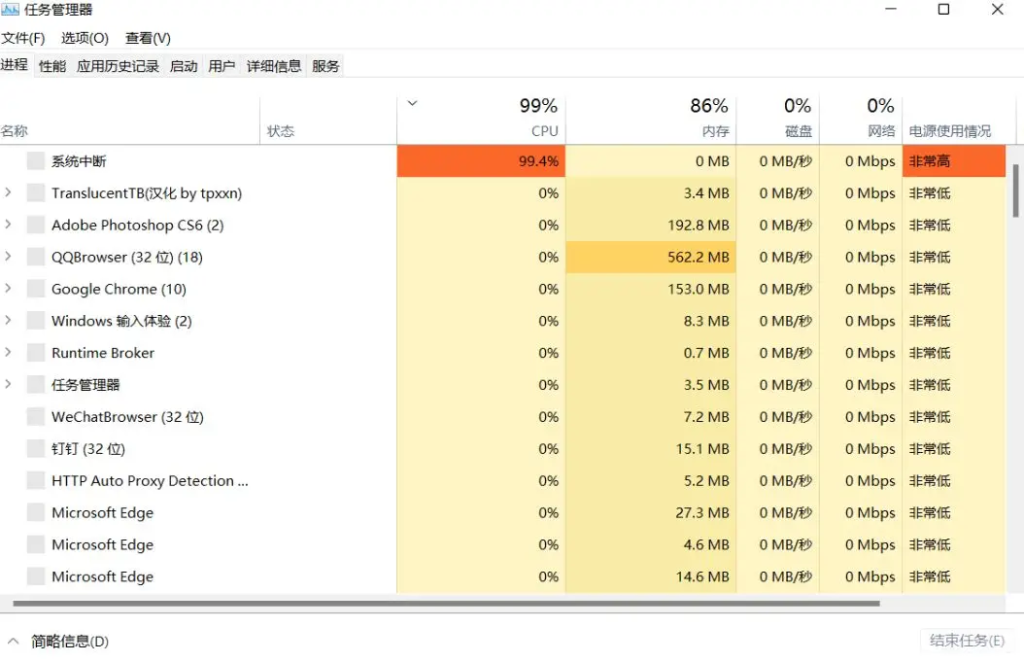Sort processes by 内存 column header

pyautogui.click(x=651, y=118)
